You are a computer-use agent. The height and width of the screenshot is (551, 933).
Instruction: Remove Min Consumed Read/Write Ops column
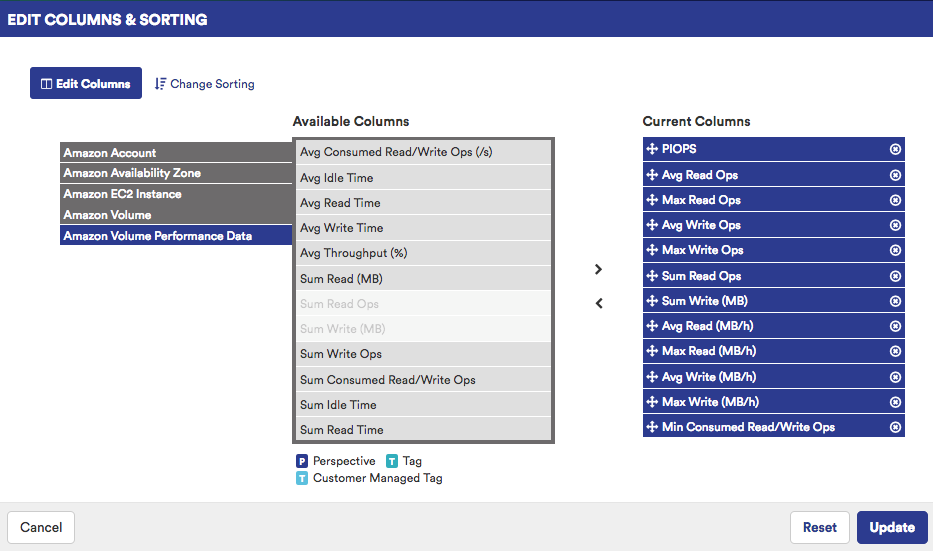click(895, 427)
